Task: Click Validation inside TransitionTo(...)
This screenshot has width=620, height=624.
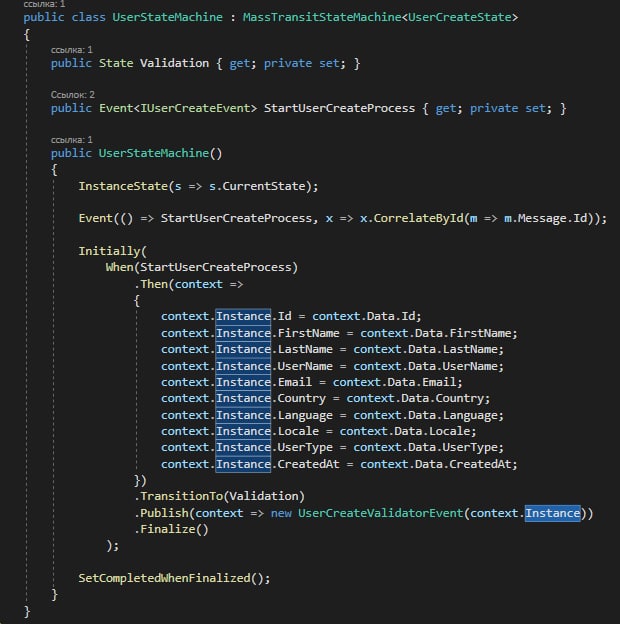Action: (264, 497)
